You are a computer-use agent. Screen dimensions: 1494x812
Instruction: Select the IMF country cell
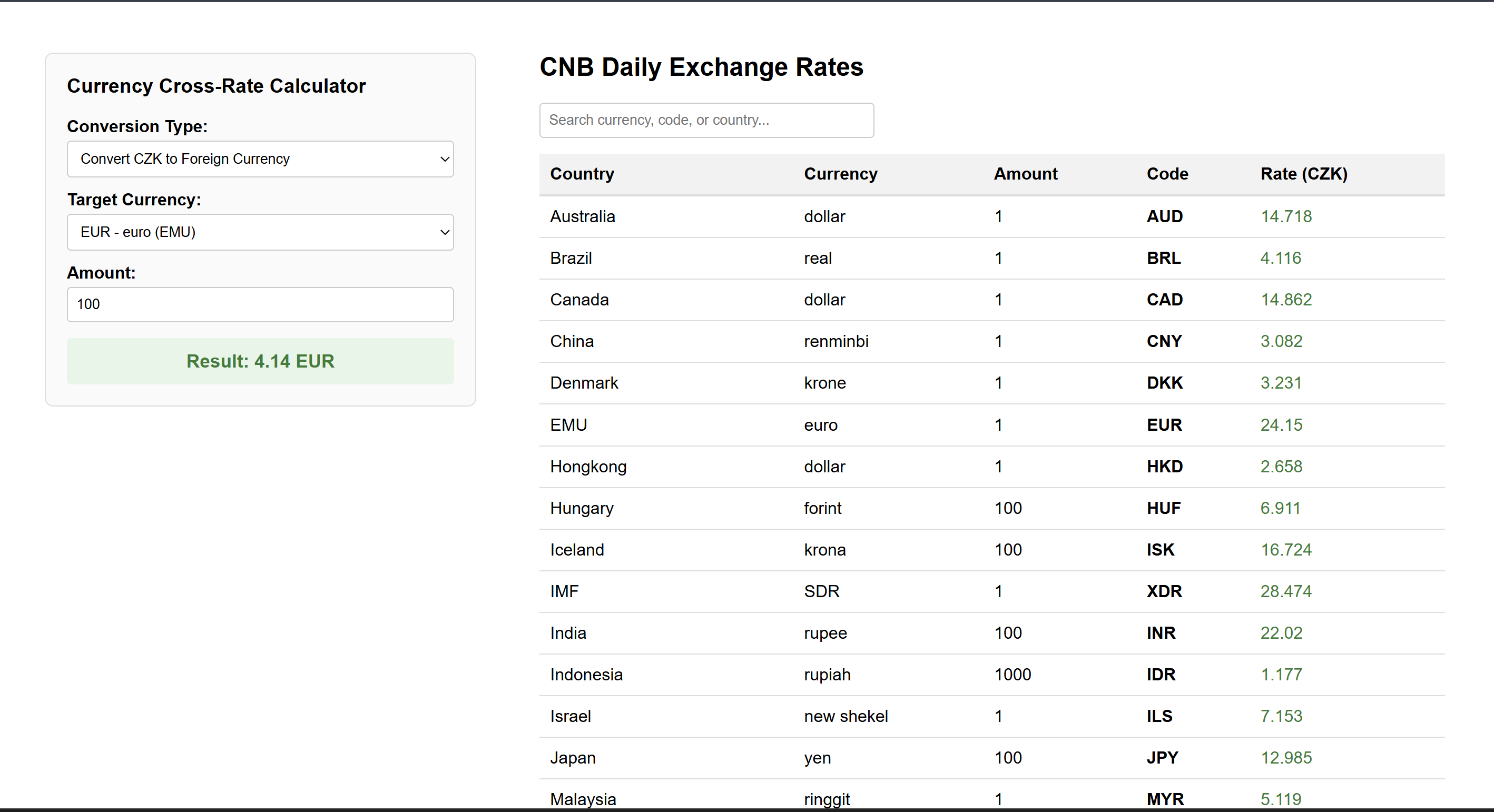tap(564, 592)
